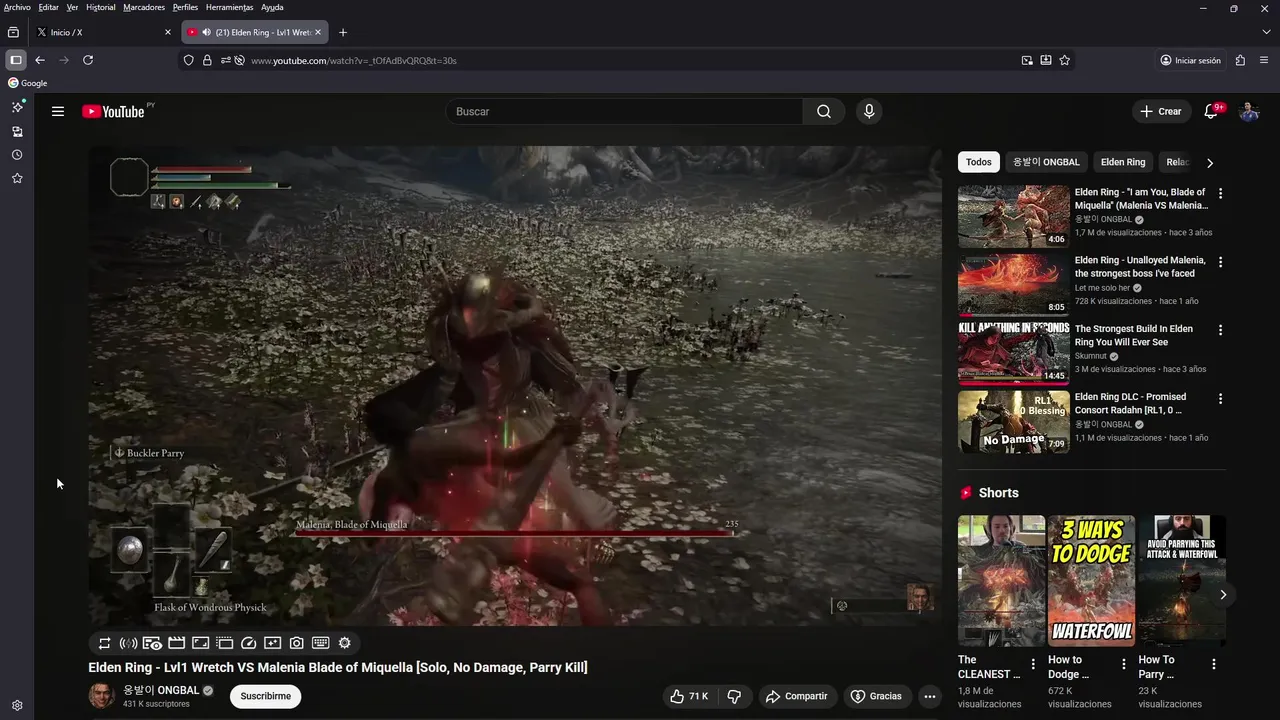
Task: Open the sidebar AI chatbot sparkle icon
Action: pyautogui.click(x=17, y=107)
